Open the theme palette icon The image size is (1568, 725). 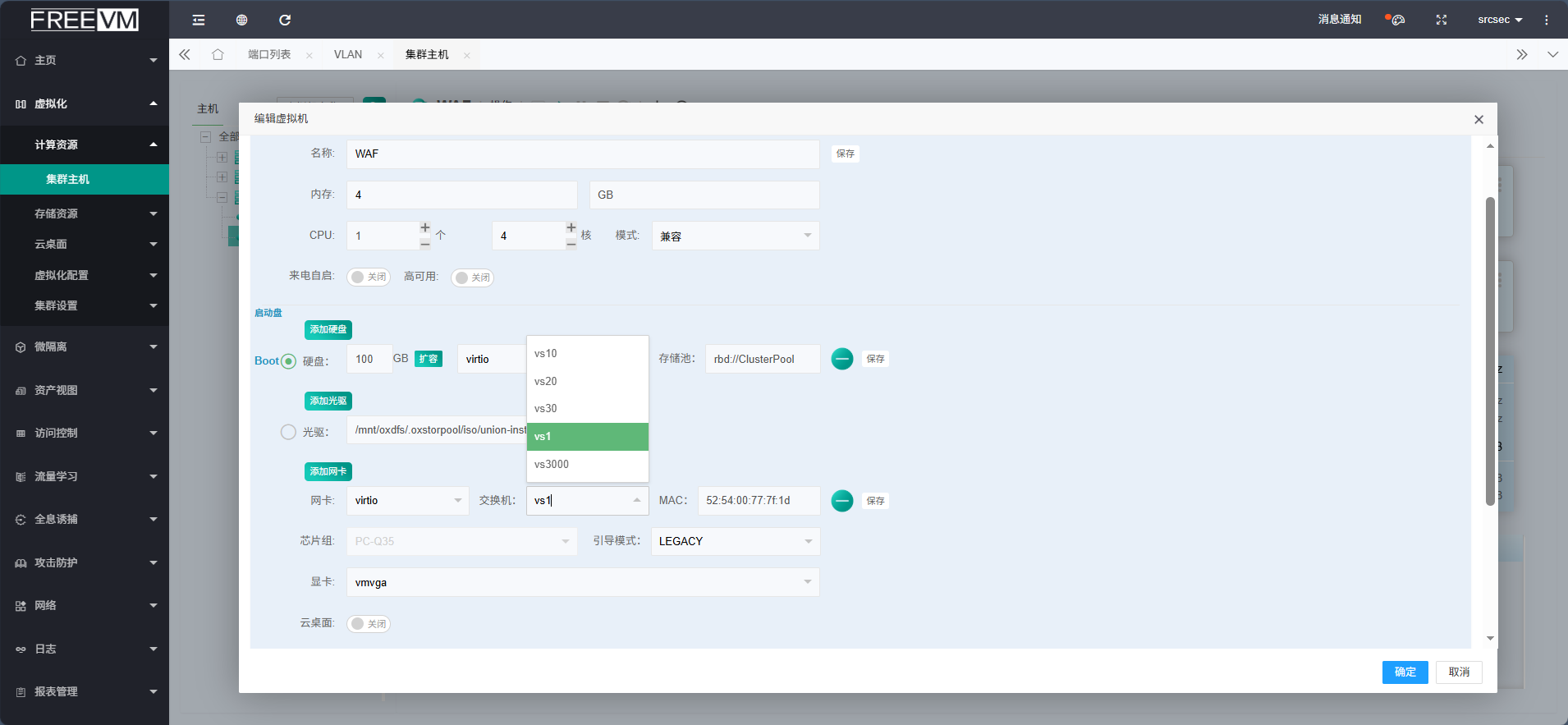click(1396, 20)
